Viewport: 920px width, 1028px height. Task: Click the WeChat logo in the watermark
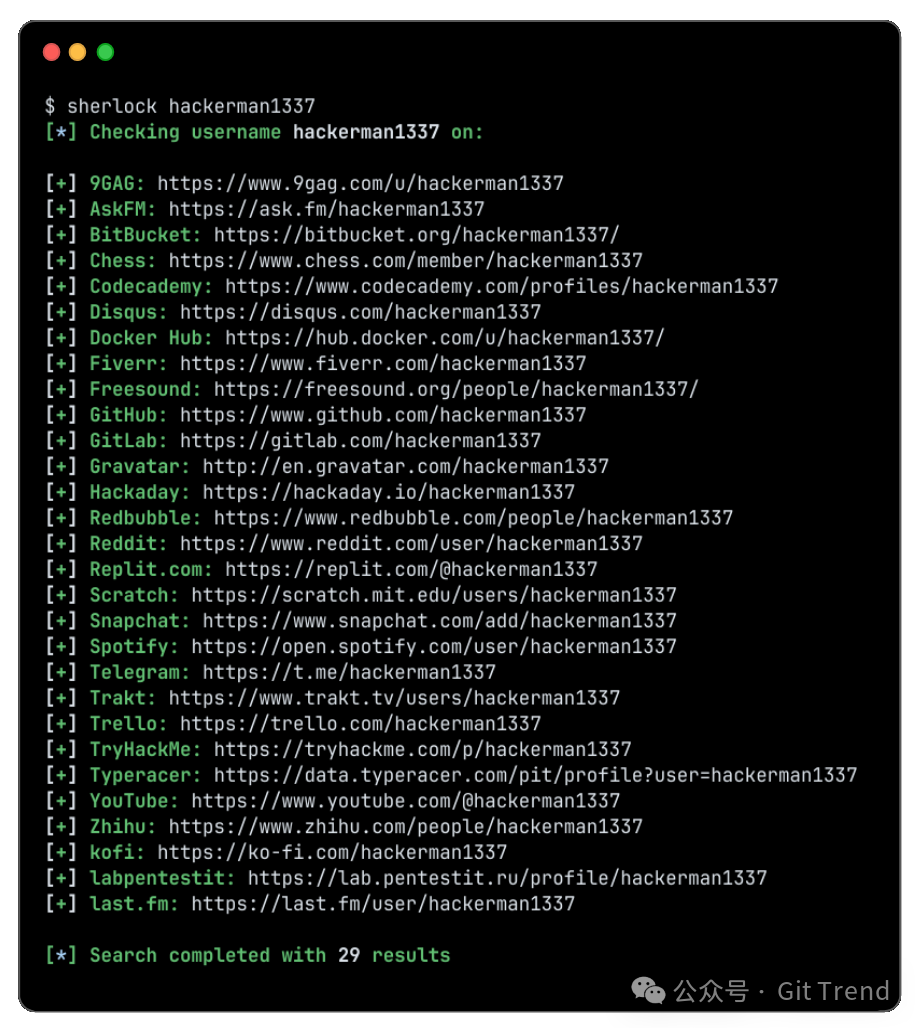click(x=647, y=991)
